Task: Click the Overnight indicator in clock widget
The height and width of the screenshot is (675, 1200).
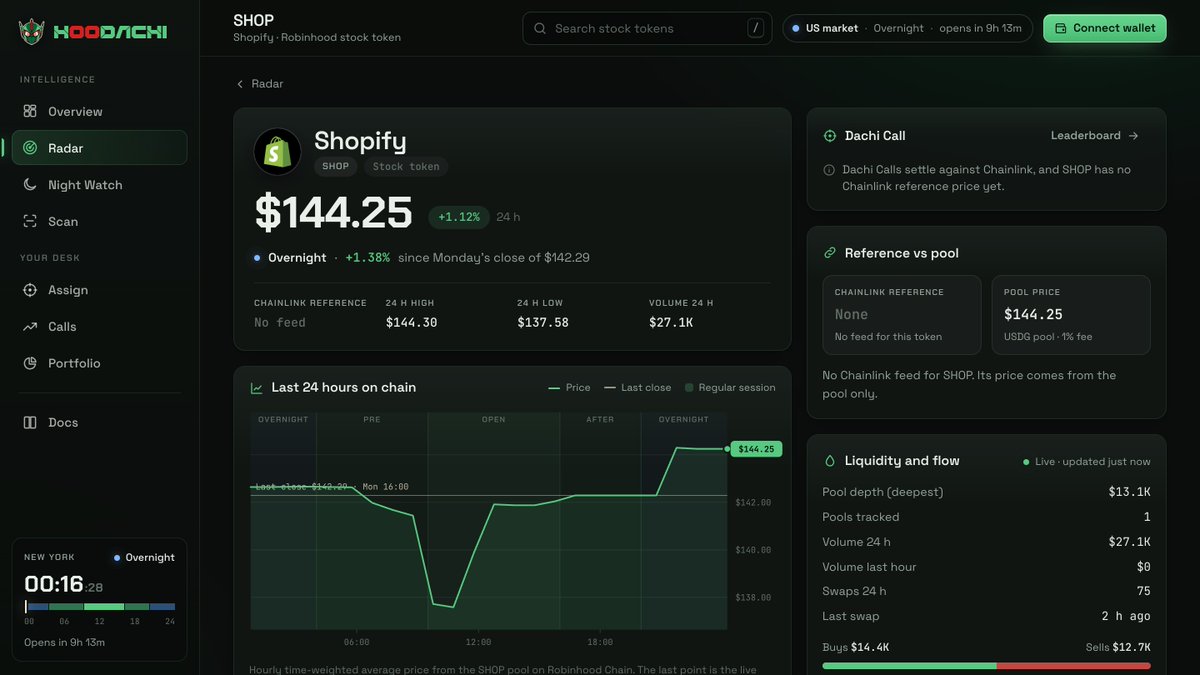Action: click(x=144, y=558)
